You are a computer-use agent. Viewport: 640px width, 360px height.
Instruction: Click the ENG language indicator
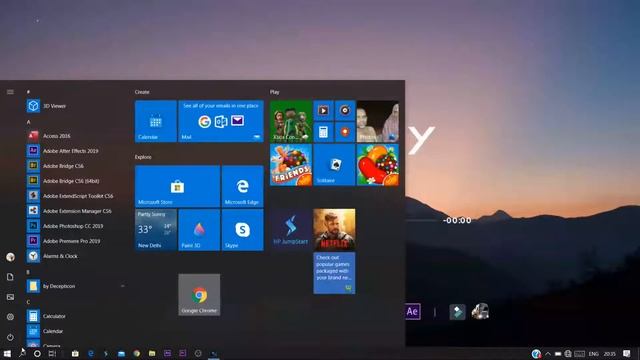[x=594, y=354]
